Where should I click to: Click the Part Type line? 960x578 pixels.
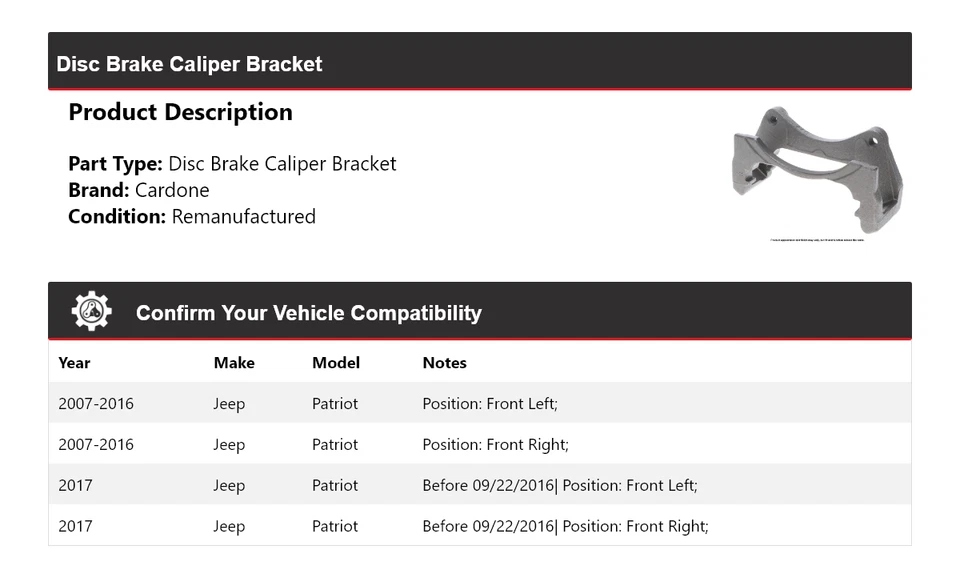232,164
